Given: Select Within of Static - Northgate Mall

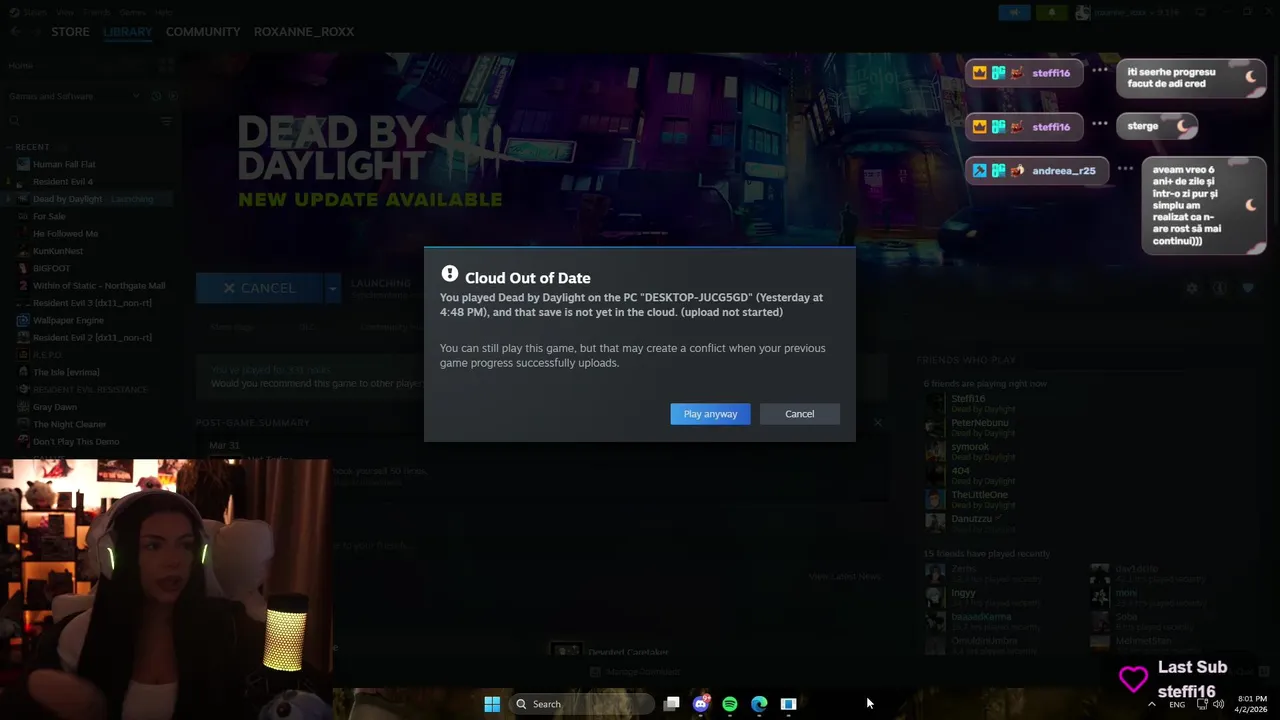Looking at the screenshot, I should tap(99, 286).
